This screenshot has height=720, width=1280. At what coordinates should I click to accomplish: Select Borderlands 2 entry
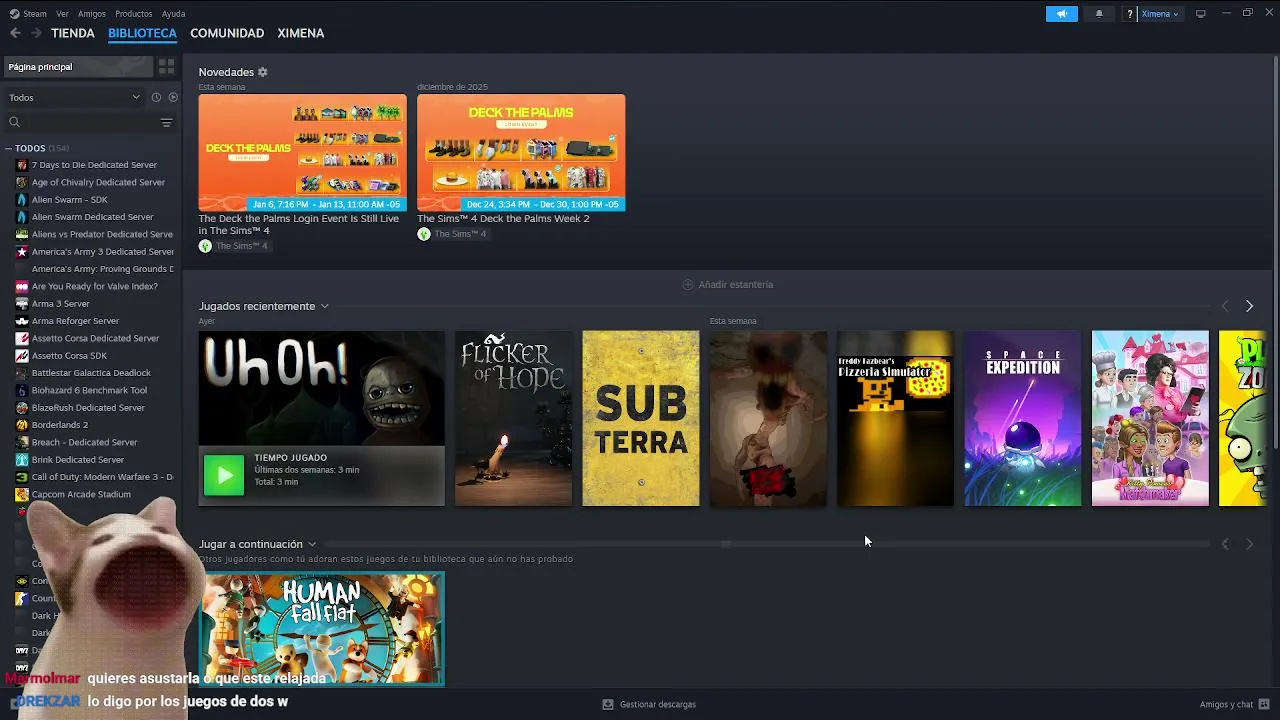[x=59, y=425]
